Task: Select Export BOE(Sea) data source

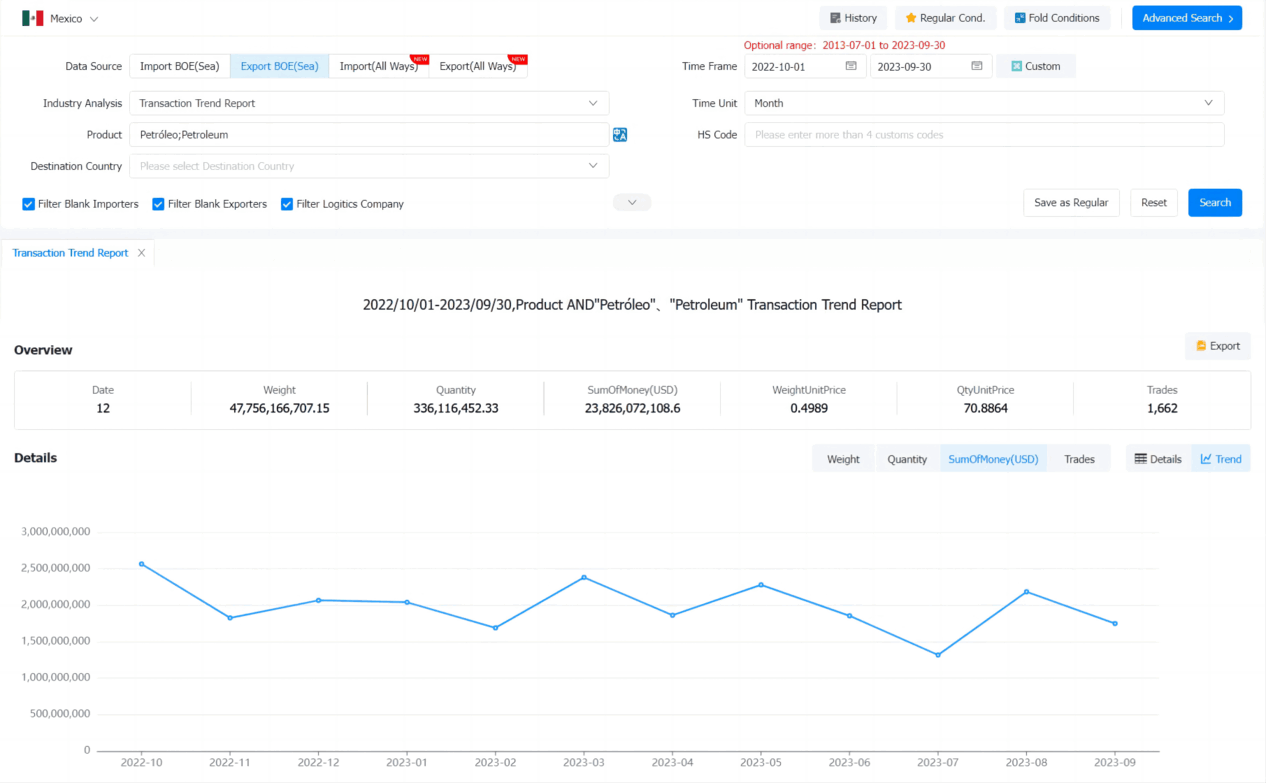Action: (280, 66)
